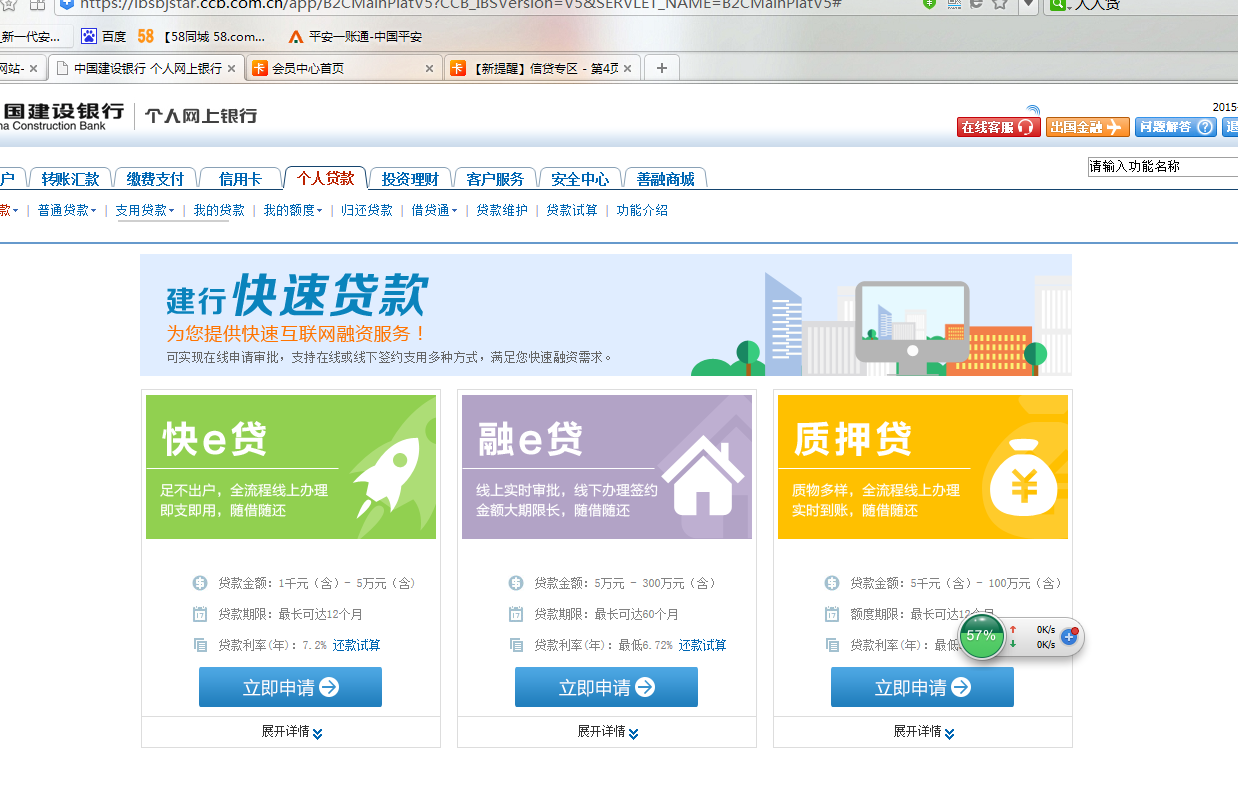Open 问题解答 question mark help button
The height and width of the screenshot is (792, 1238).
(x=1176, y=127)
